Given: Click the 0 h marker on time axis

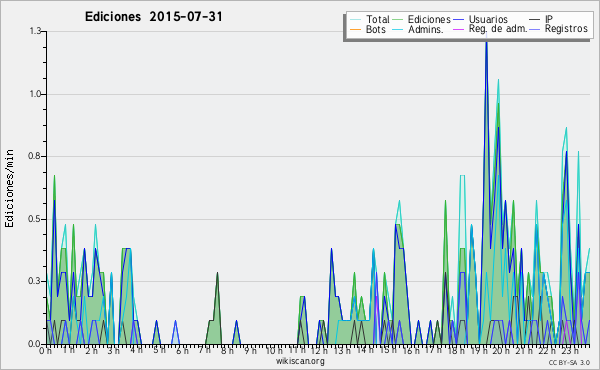Looking at the screenshot, I should point(45,350).
